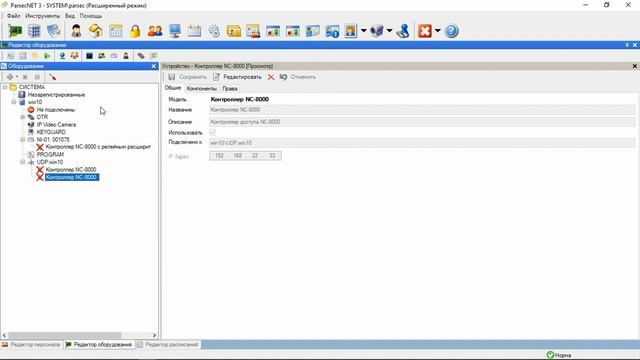Click the house with key toolbar icon
Screen dimensions: 640x360
tap(96, 31)
